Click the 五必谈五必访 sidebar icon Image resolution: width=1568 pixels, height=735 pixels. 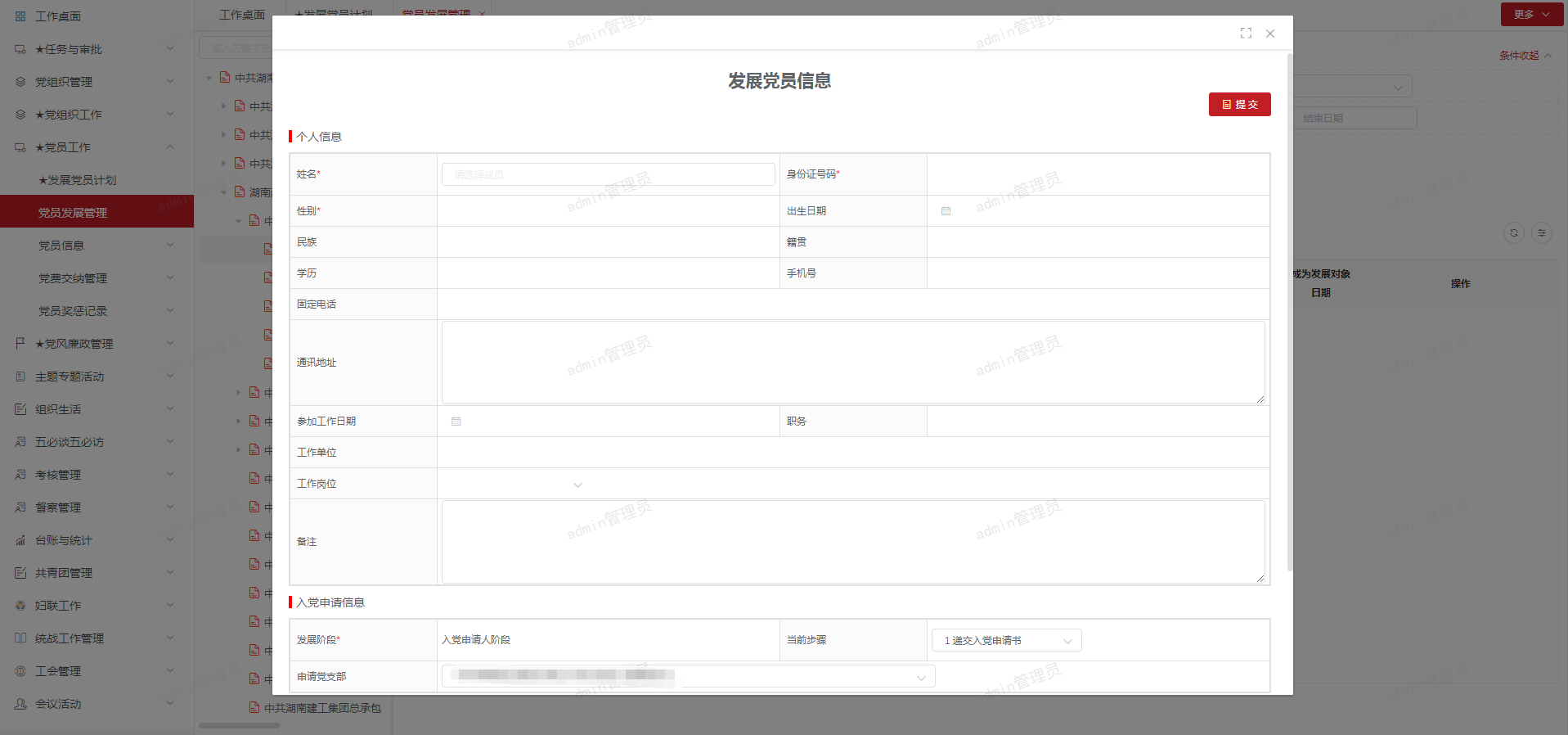(20, 442)
